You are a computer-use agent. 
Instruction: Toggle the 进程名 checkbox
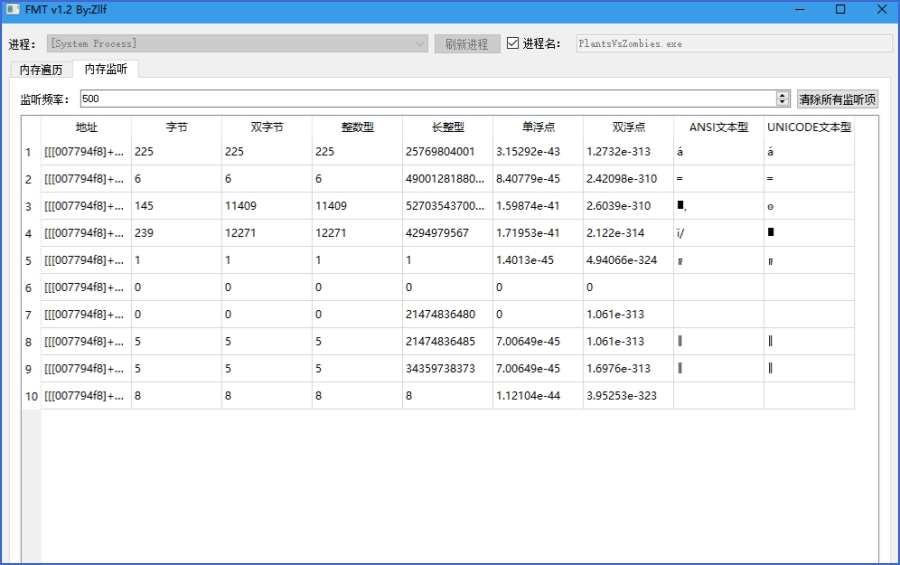[x=513, y=43]
